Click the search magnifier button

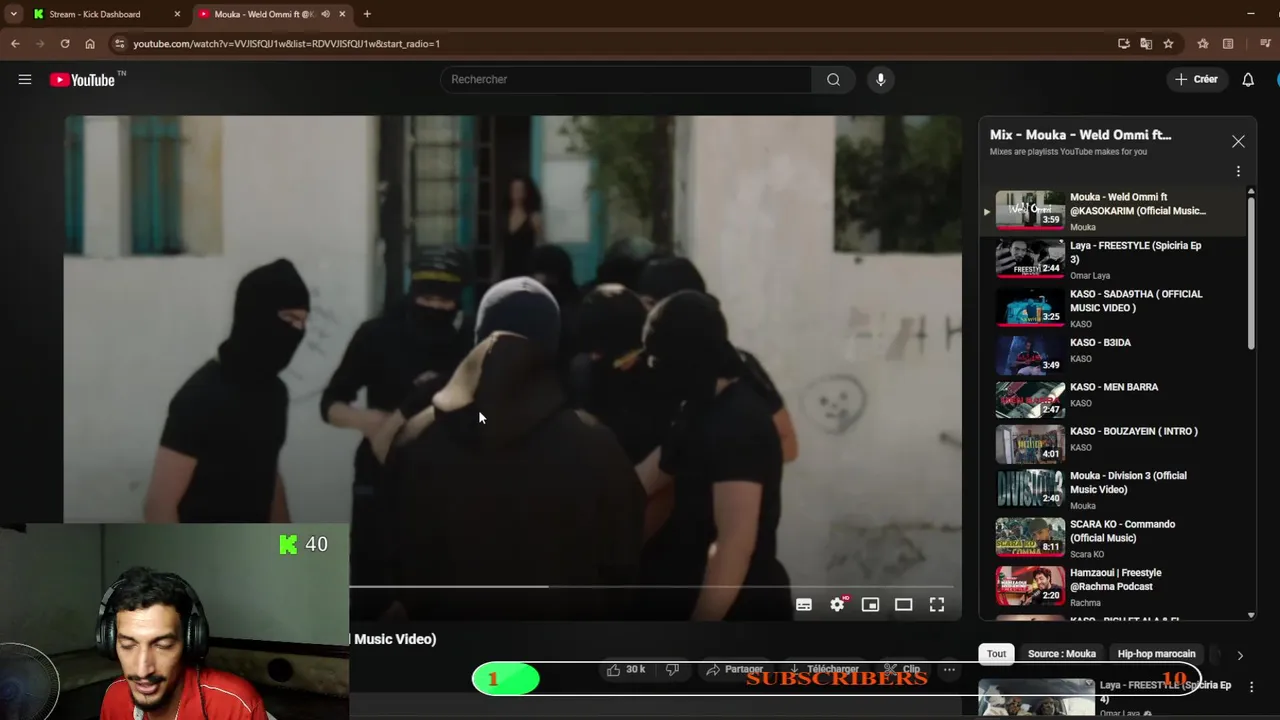pyautogui.click(x=833, y=79)
